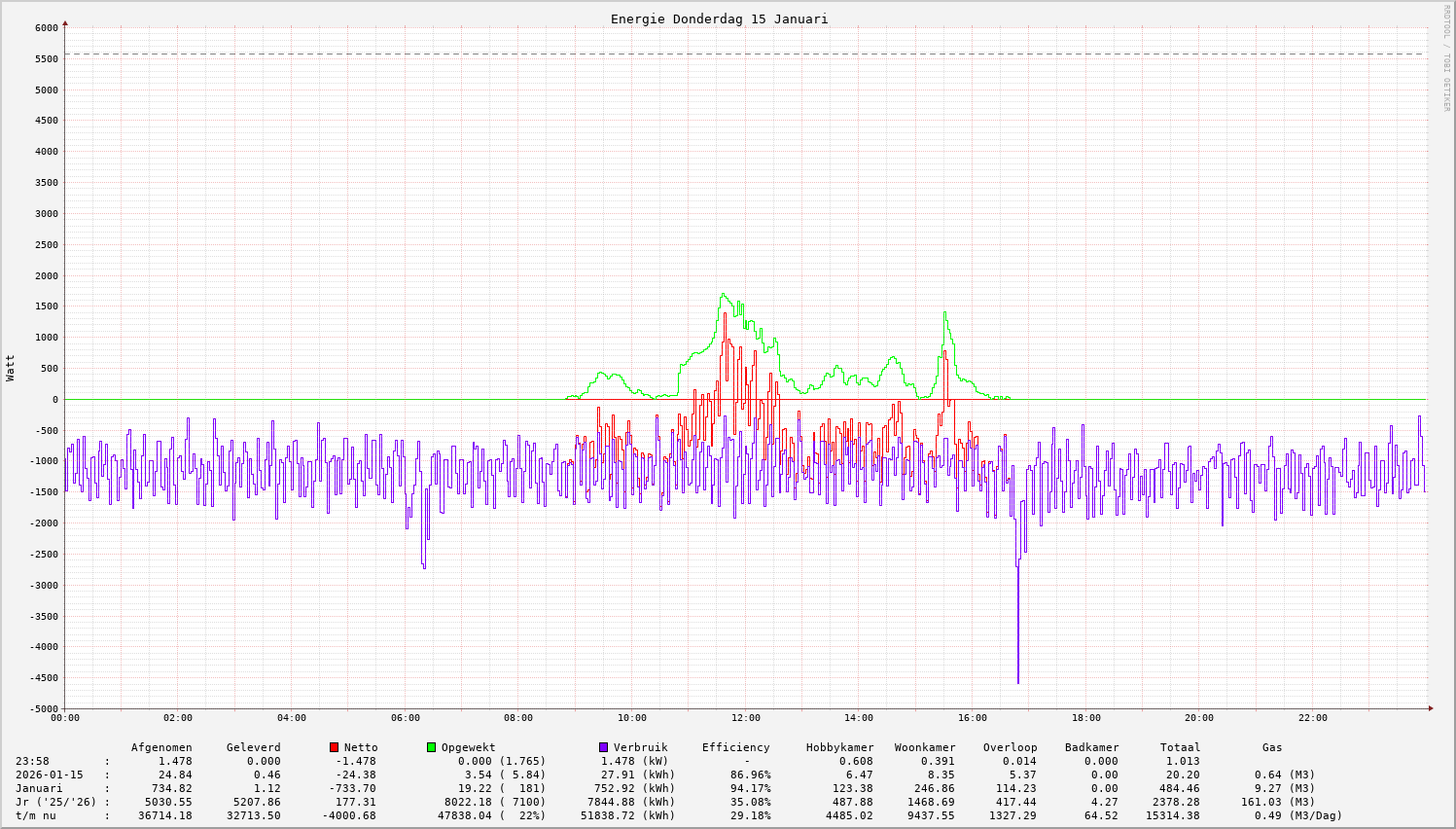Click the green Opgewekt legend swatch
The height and width of the screenshot is (829, 1456).
pyautogui.click(x=431, y=747)
